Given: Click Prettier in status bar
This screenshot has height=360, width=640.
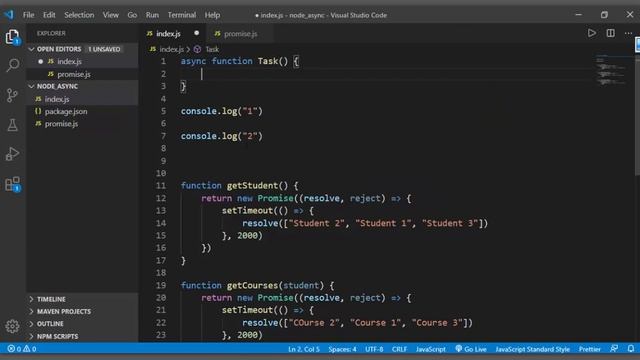Looking at the screenshot, I should tap(589, 349).
